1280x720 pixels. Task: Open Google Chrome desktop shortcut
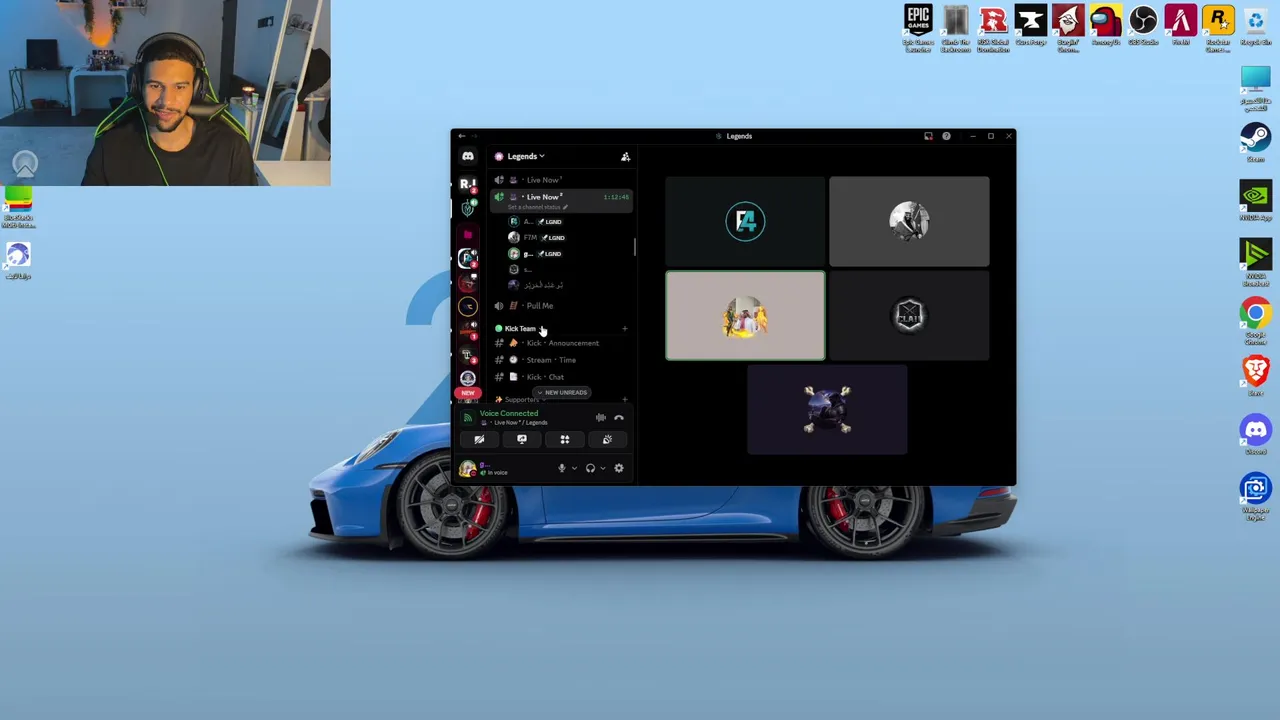1255,322
